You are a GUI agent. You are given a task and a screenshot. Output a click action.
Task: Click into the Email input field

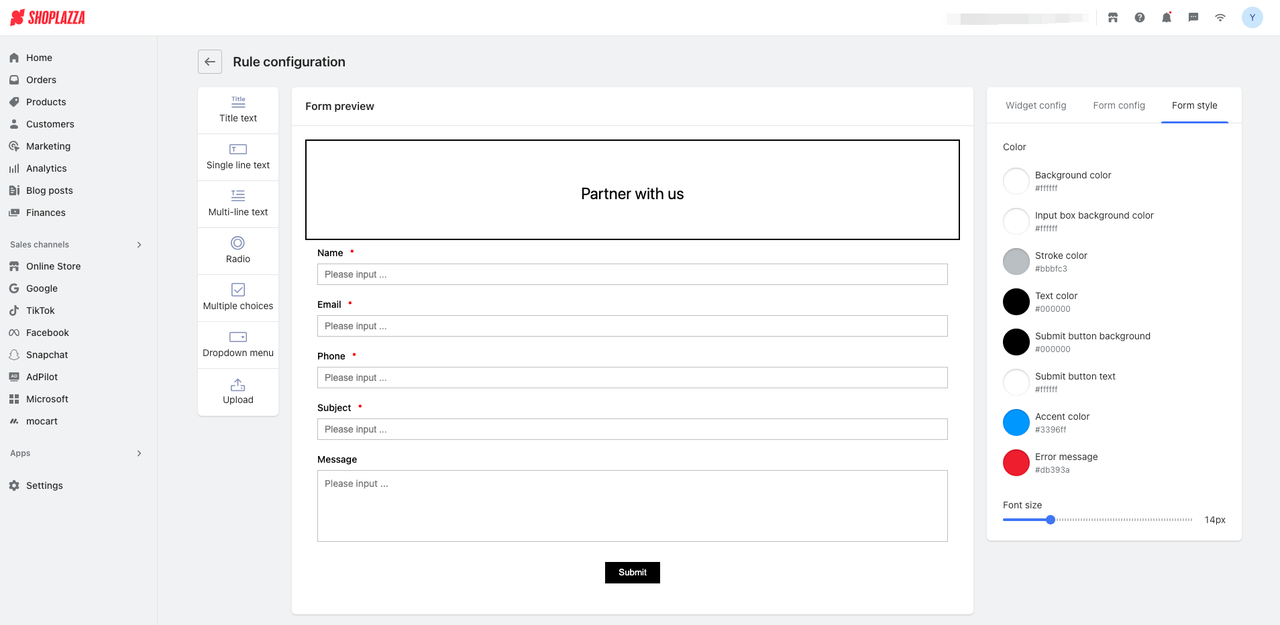[x=632, y=326]
